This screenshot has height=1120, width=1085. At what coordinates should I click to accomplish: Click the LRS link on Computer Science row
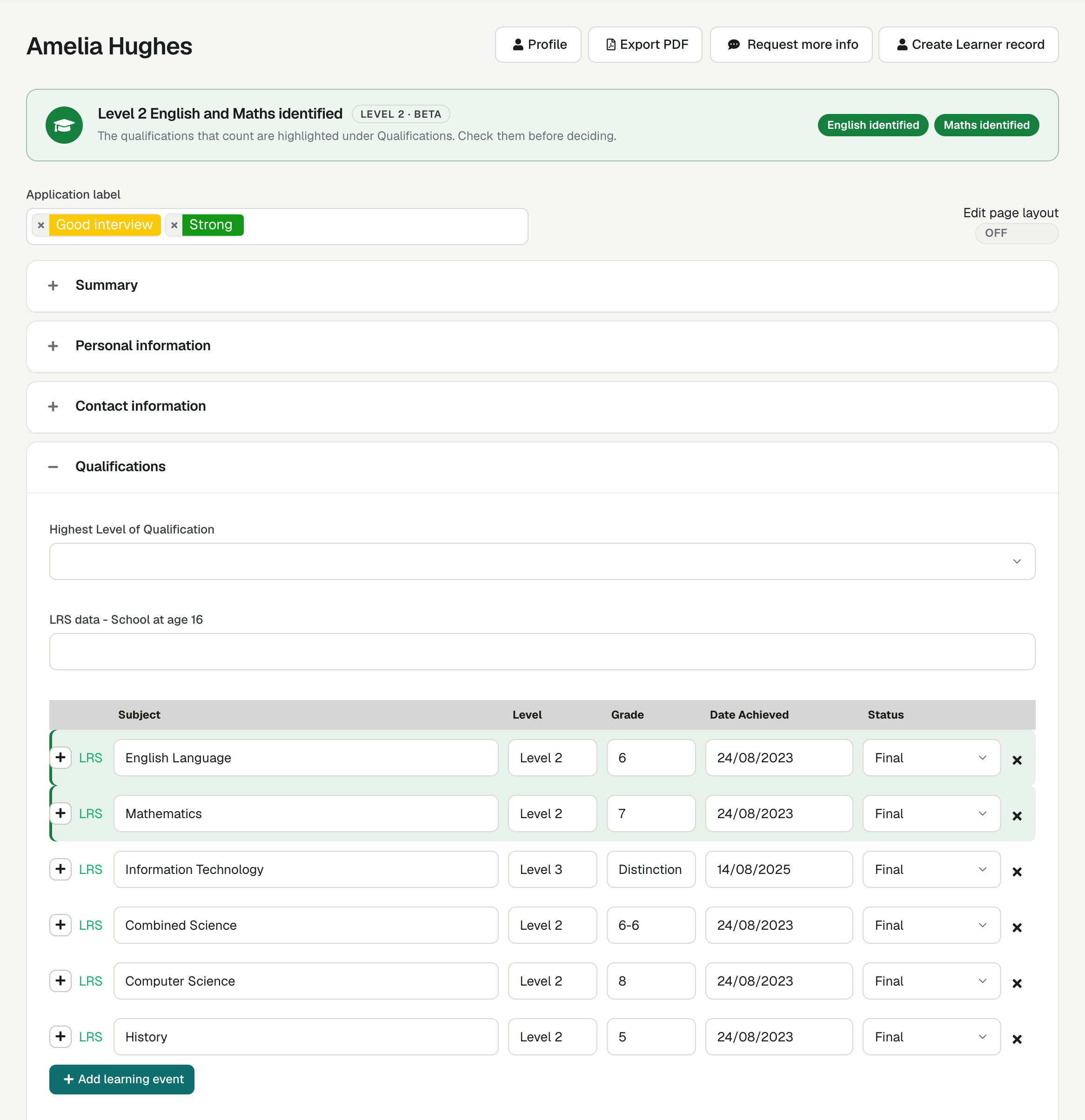(90, 981)
